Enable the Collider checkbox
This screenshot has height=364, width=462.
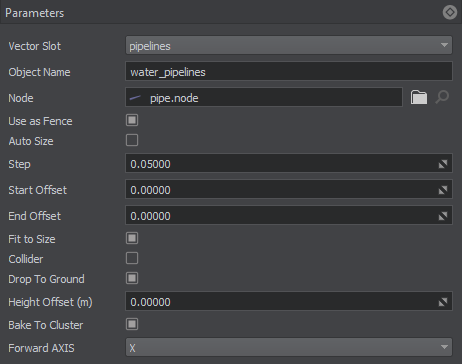click(132, 258)
